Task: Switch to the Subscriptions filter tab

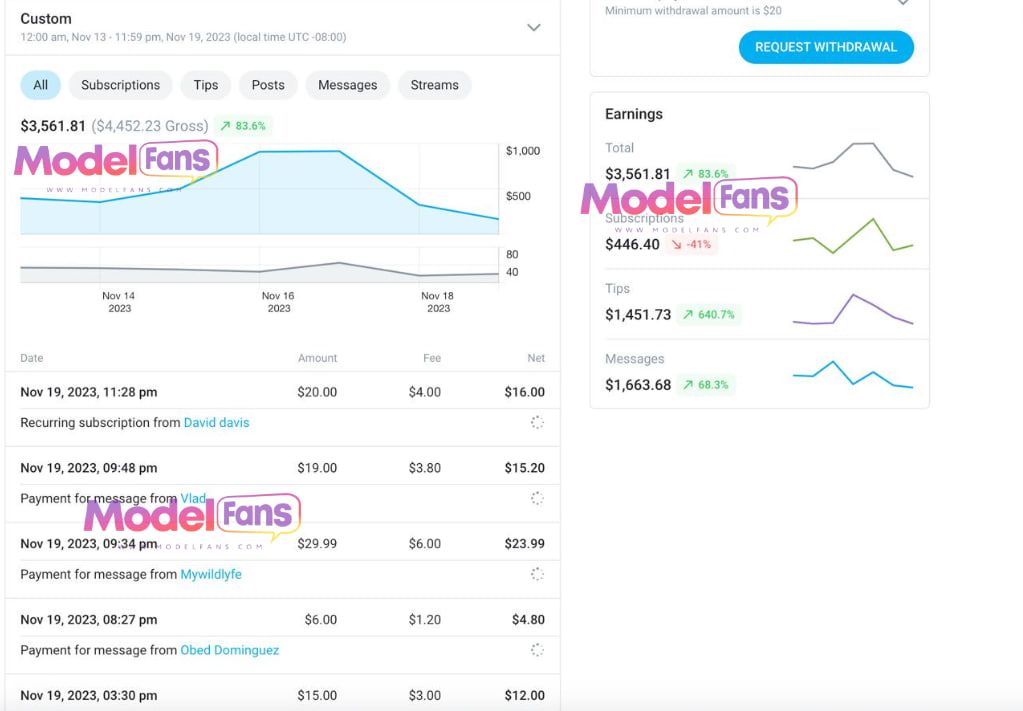Action: pos(121,85)
